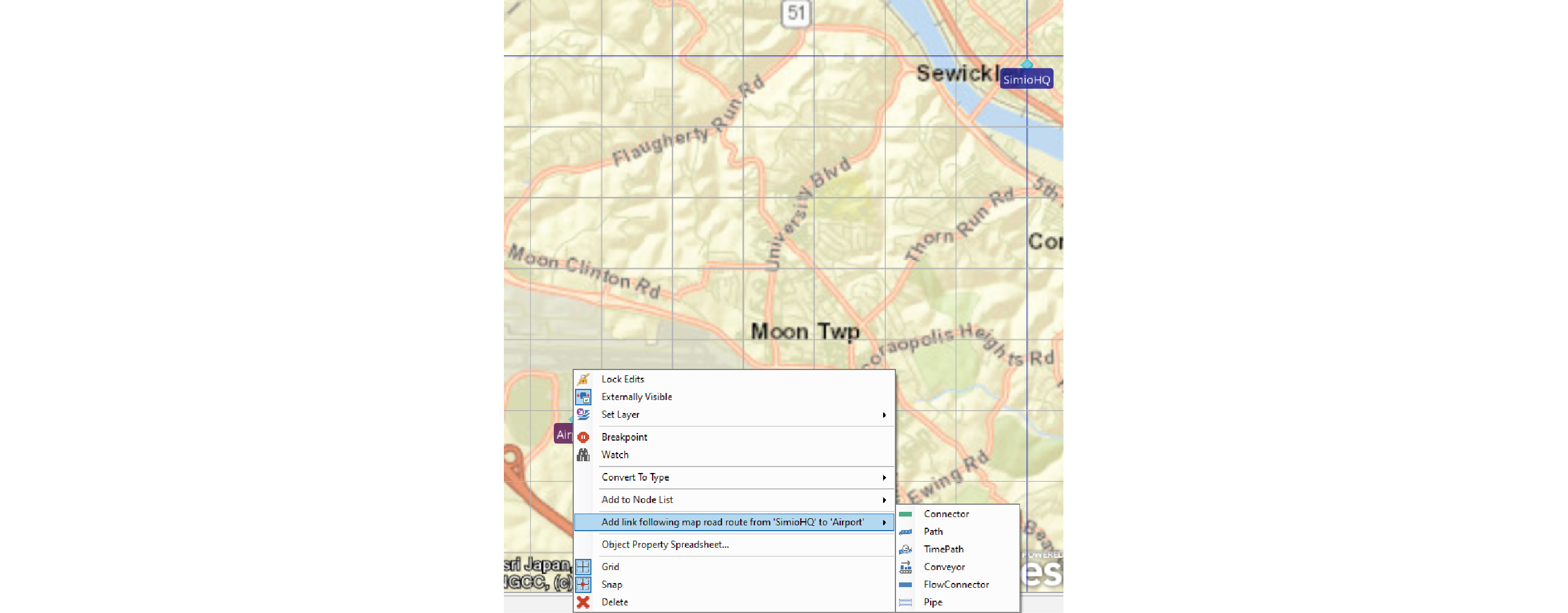Click the red X Delete icon
The height and width of the screenshot is (613, 1568).
pyautogui.click(x=583, y=602)
